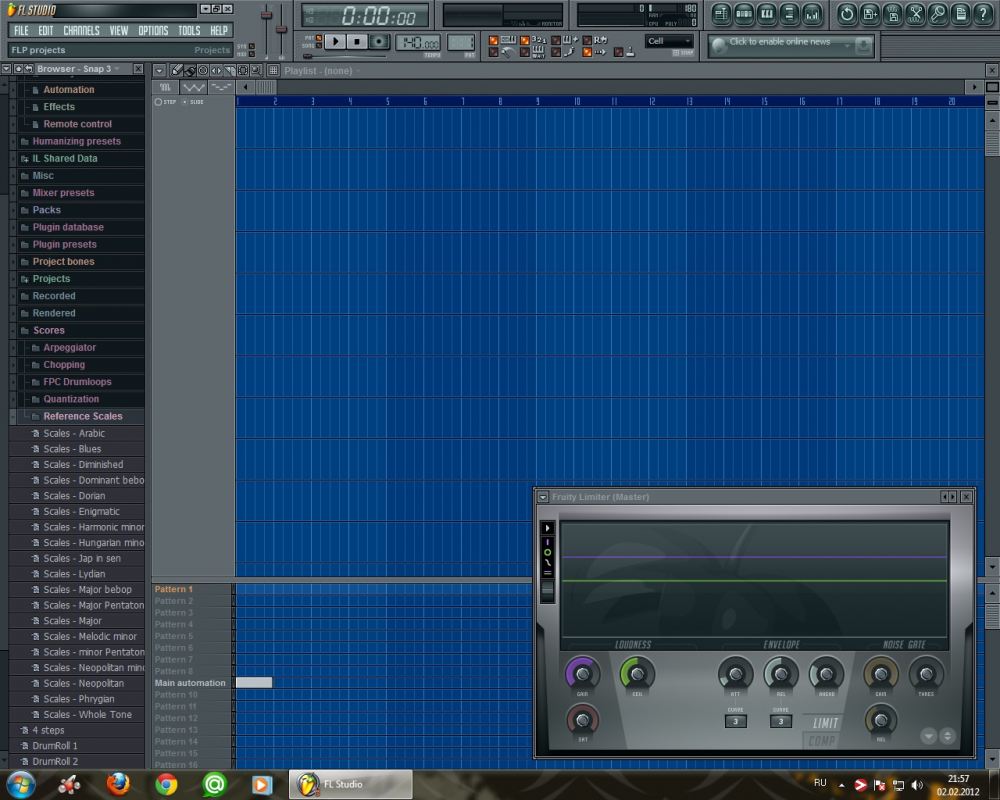
Task: Click the zigzag waveform mode icon
Action: (x=193, y=87)
